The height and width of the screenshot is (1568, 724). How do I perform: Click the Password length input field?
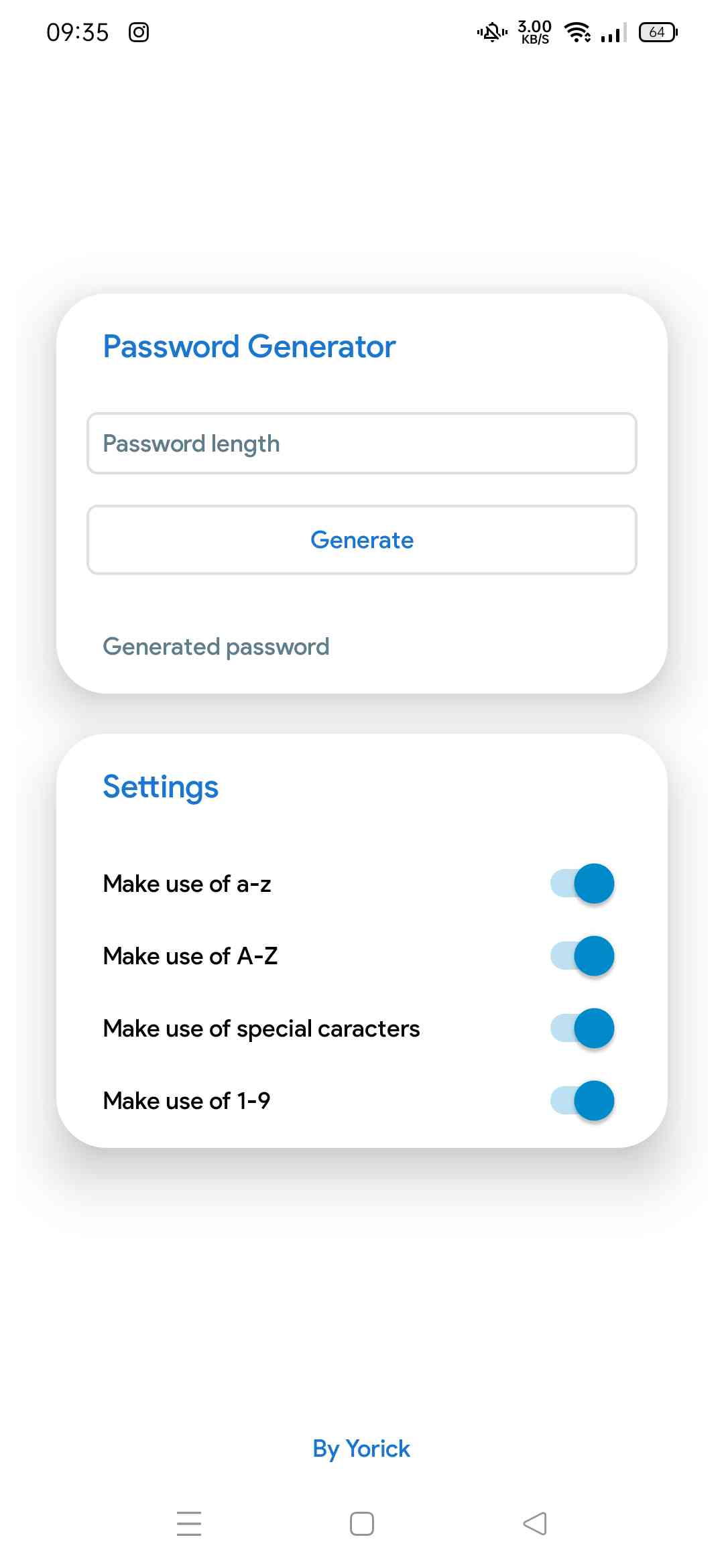coord(361,444)
